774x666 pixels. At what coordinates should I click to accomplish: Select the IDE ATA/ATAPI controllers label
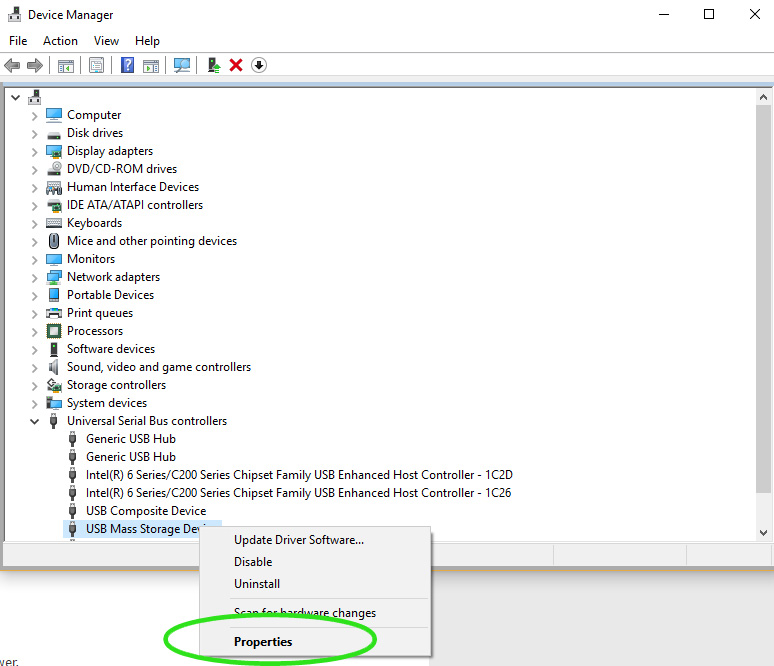135,205
